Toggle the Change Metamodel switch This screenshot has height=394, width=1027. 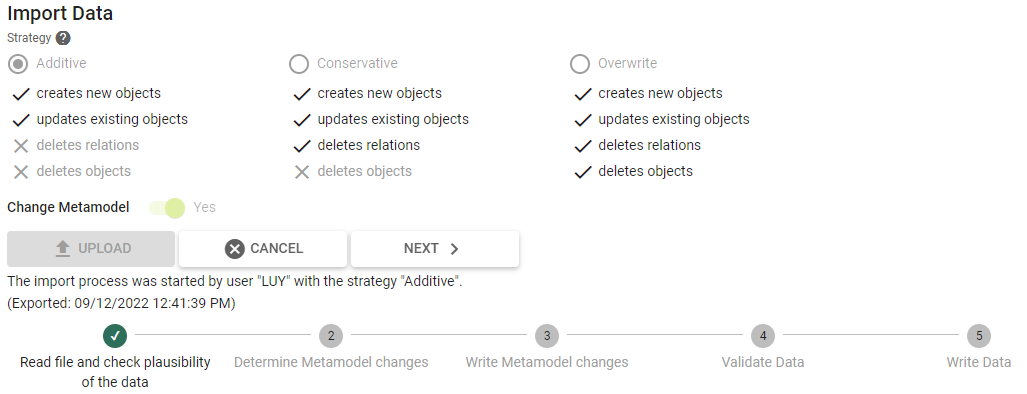168,208
